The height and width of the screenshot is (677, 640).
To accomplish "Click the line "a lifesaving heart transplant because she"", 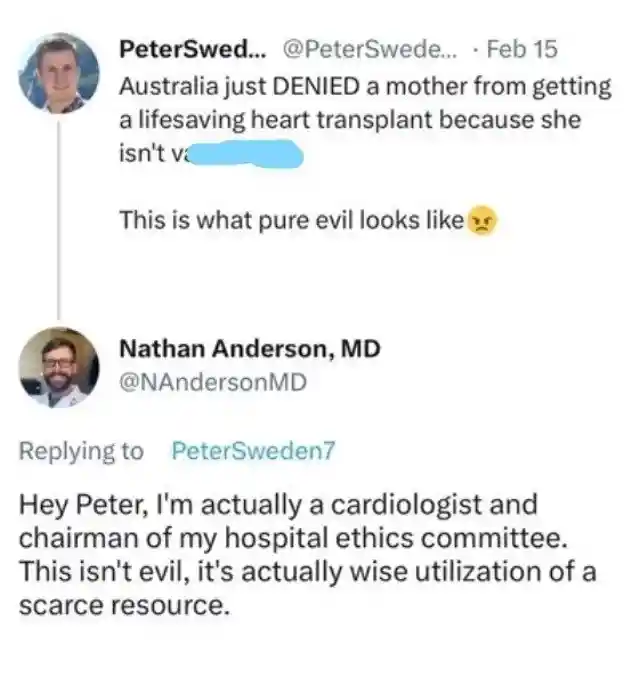I will (350, 120).
